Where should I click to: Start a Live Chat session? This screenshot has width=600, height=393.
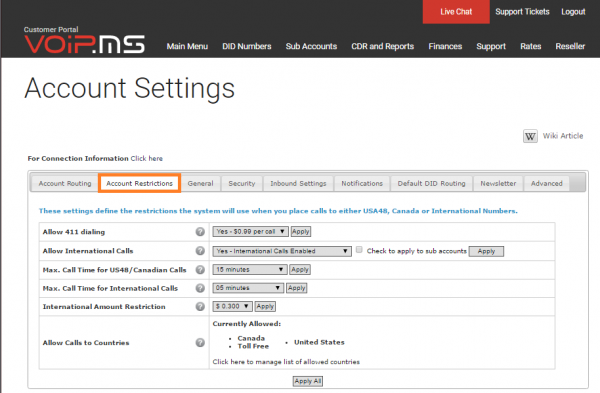tap(456, 12)
